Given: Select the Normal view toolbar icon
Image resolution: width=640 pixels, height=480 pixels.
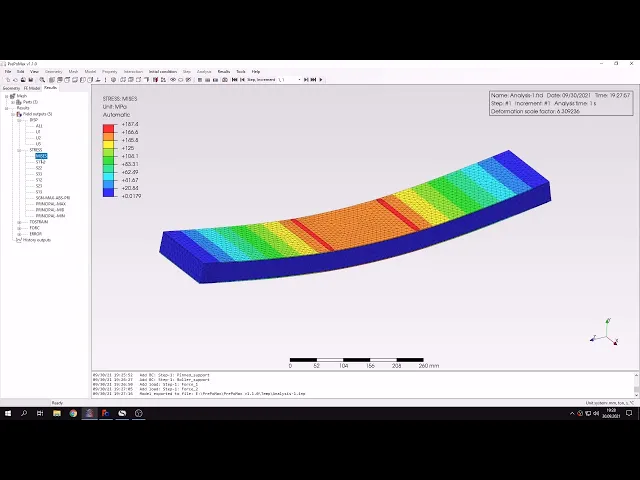Looking at the screenshot, I should click(98, 80).
